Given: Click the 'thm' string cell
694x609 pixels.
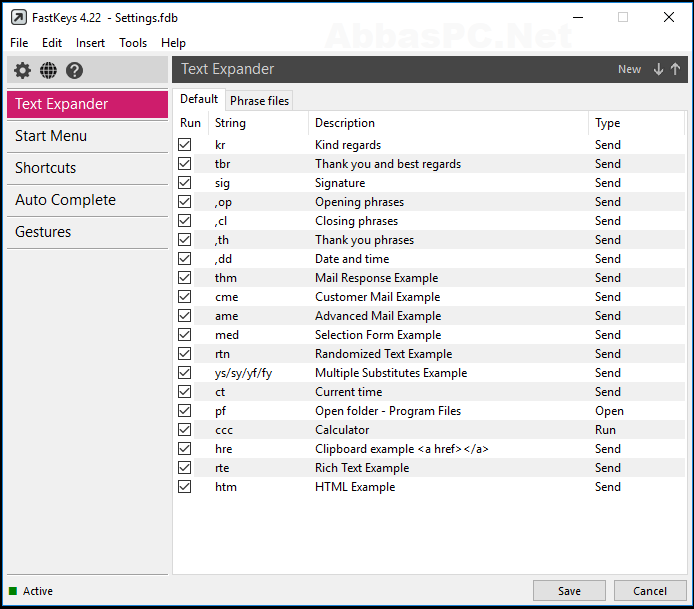Looking at the screenshot, I should point(226,278).
